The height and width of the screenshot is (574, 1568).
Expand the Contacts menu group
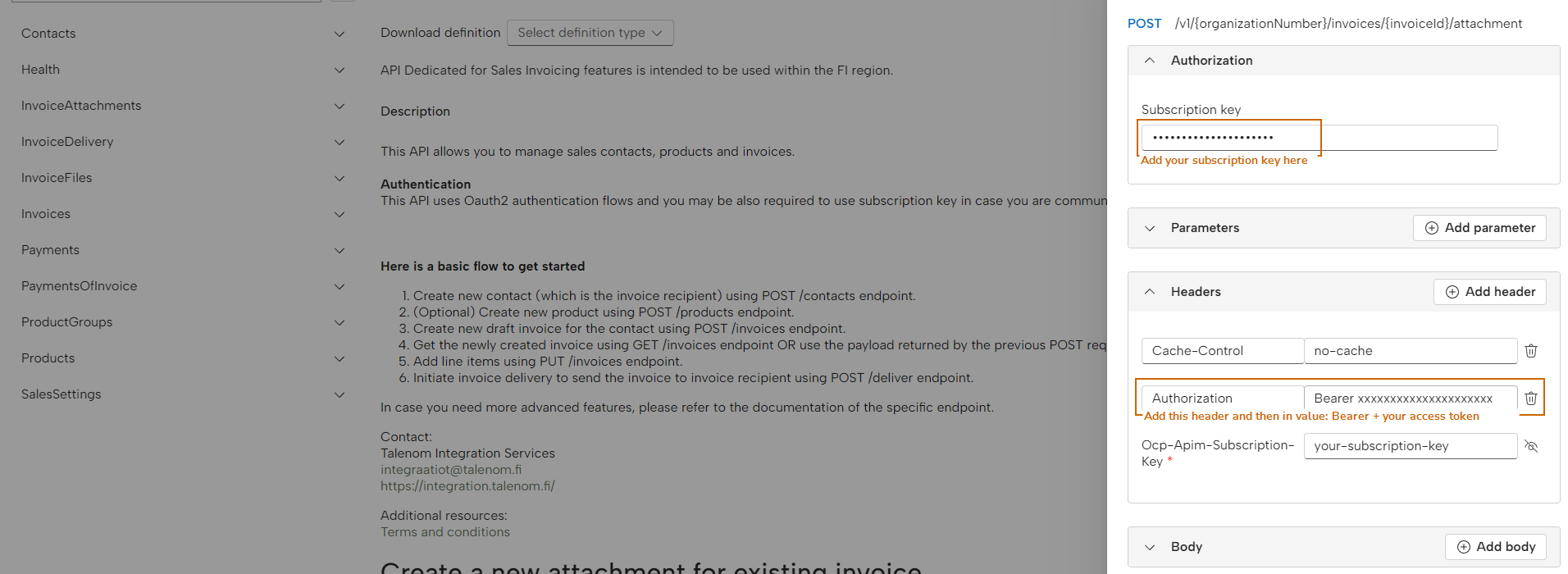[340, 34]
